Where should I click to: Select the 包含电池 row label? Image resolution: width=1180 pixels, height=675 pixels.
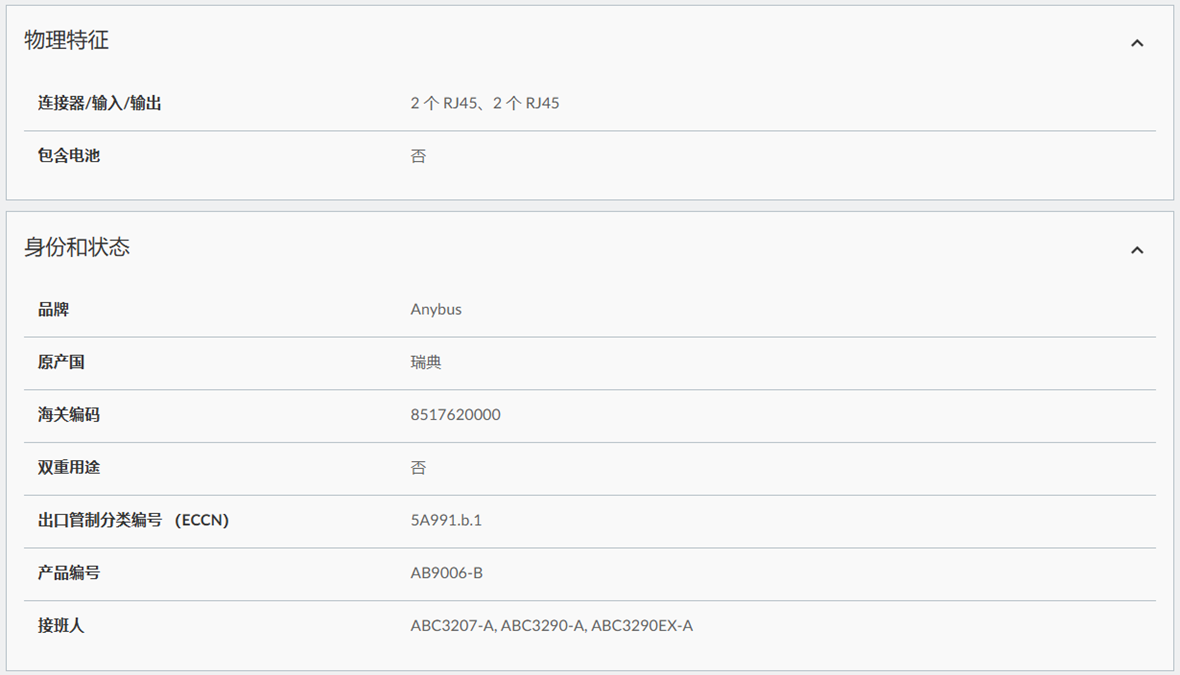pyautogui.click(x=69, y=156)
